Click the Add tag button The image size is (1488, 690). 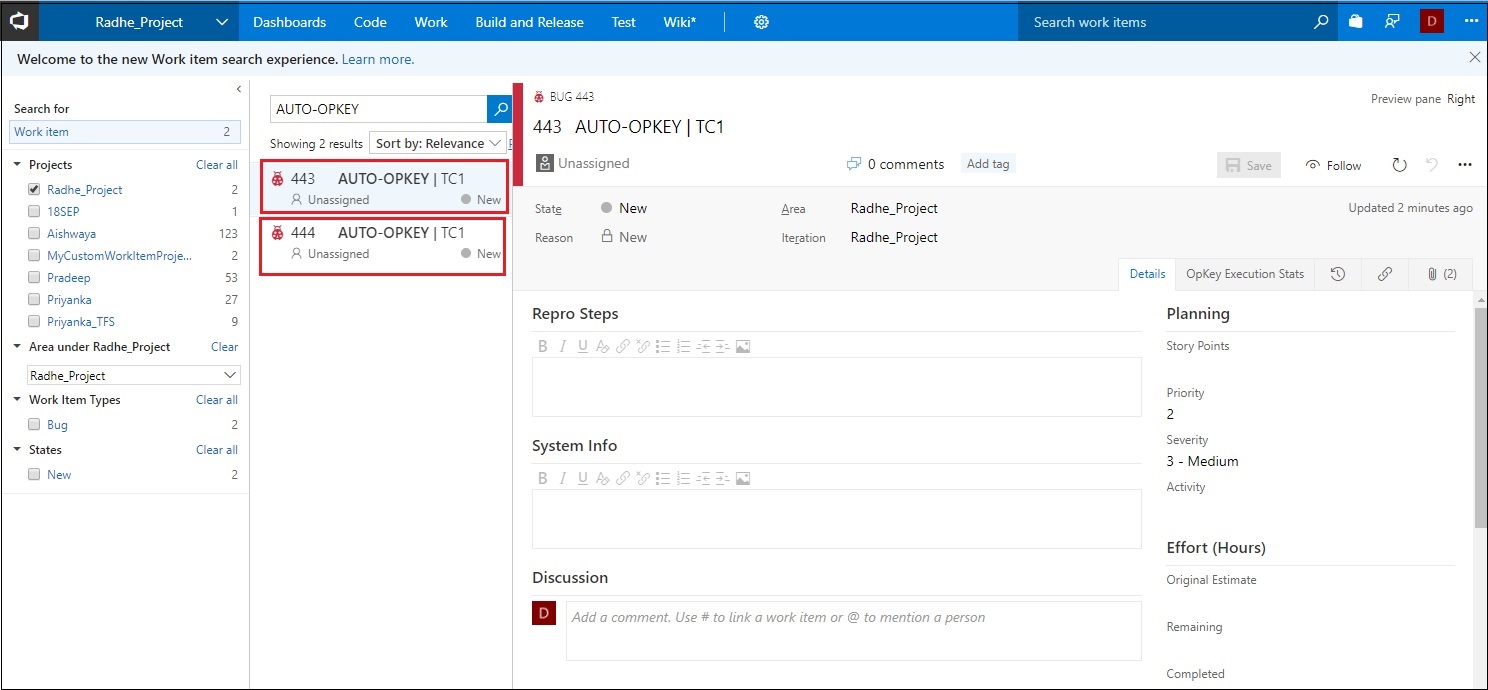[x=987, y=164]
